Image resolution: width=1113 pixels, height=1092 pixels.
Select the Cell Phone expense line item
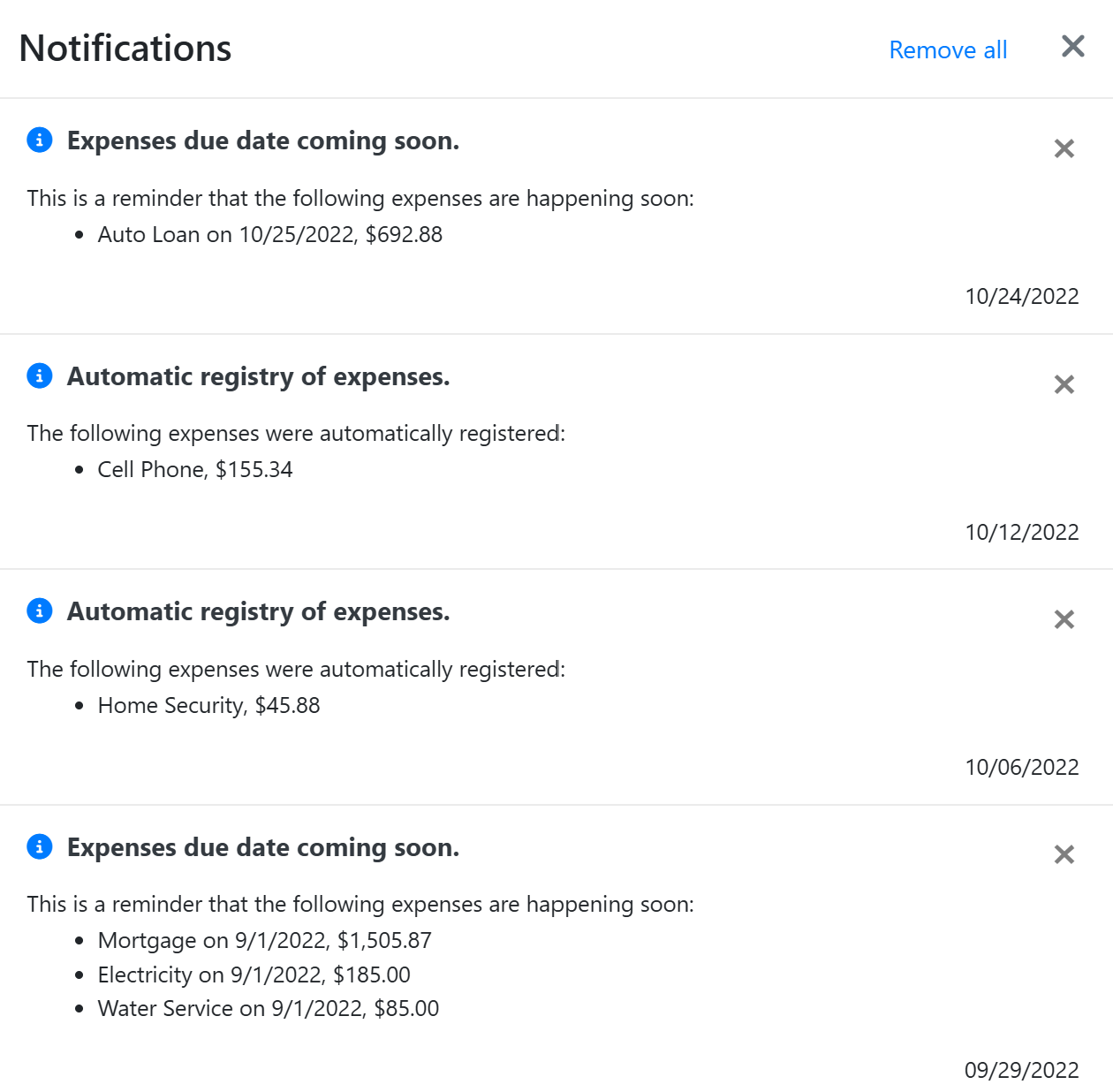pyautogui.click(x=195, y=469)
